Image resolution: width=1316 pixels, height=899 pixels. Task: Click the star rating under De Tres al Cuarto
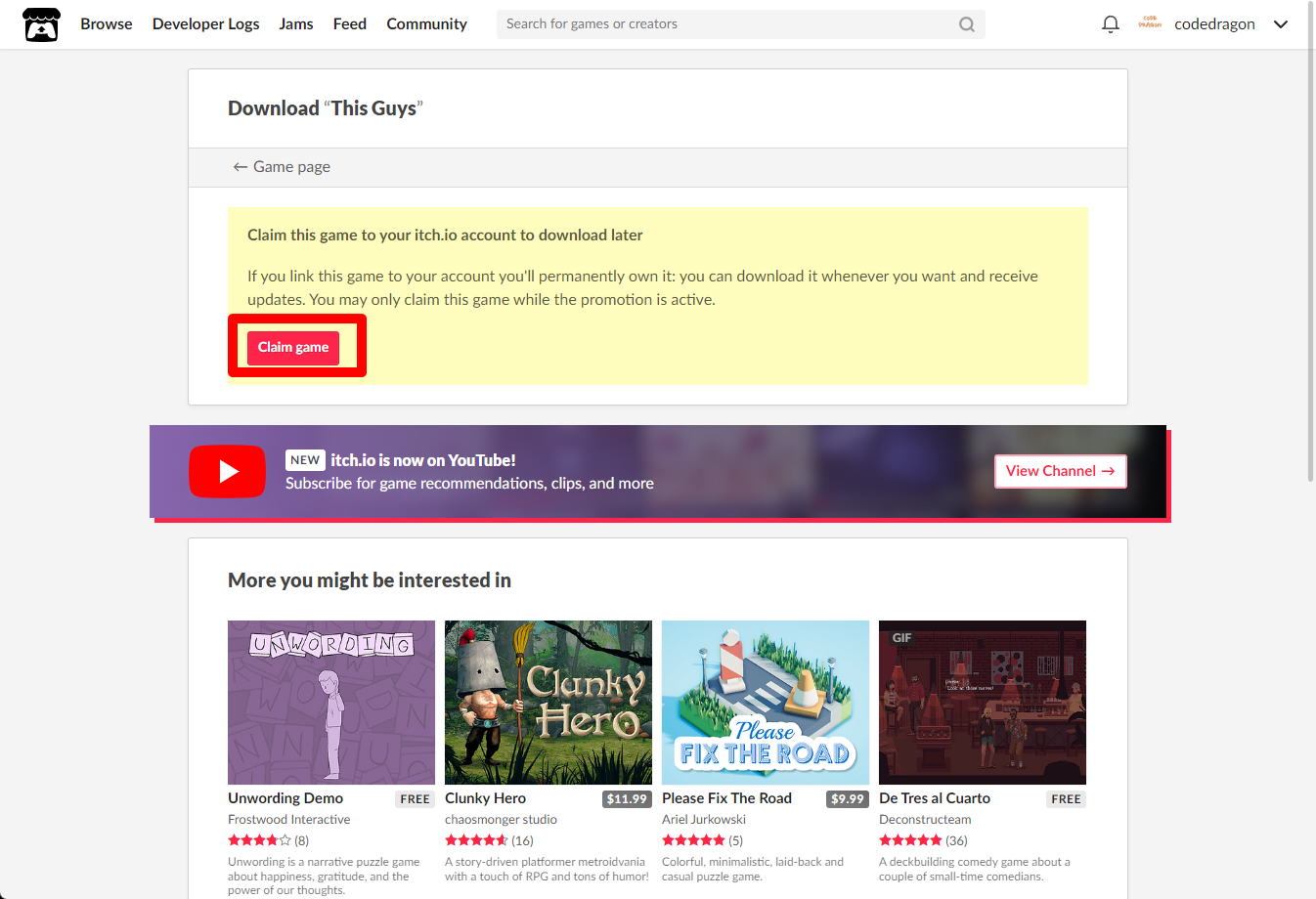point(910,840)
